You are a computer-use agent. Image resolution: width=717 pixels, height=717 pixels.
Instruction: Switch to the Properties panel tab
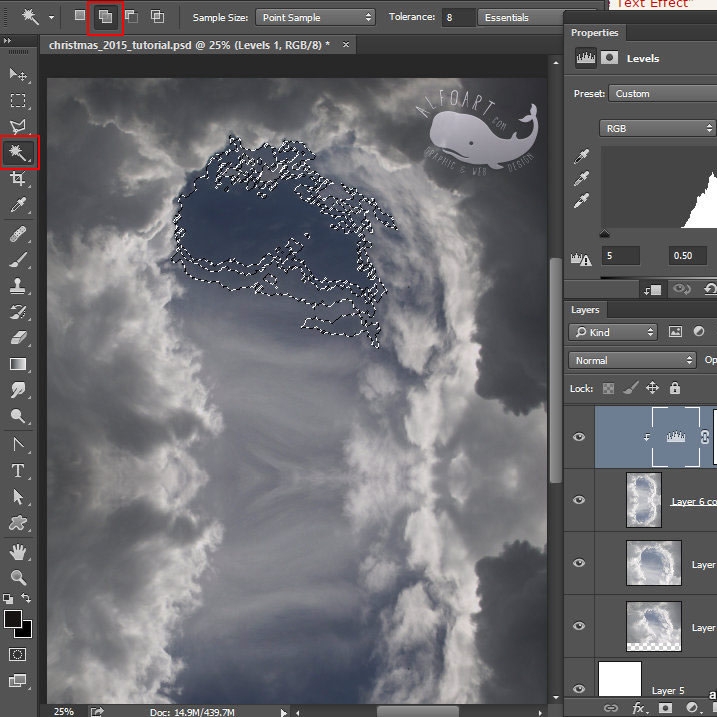(595, 33)
